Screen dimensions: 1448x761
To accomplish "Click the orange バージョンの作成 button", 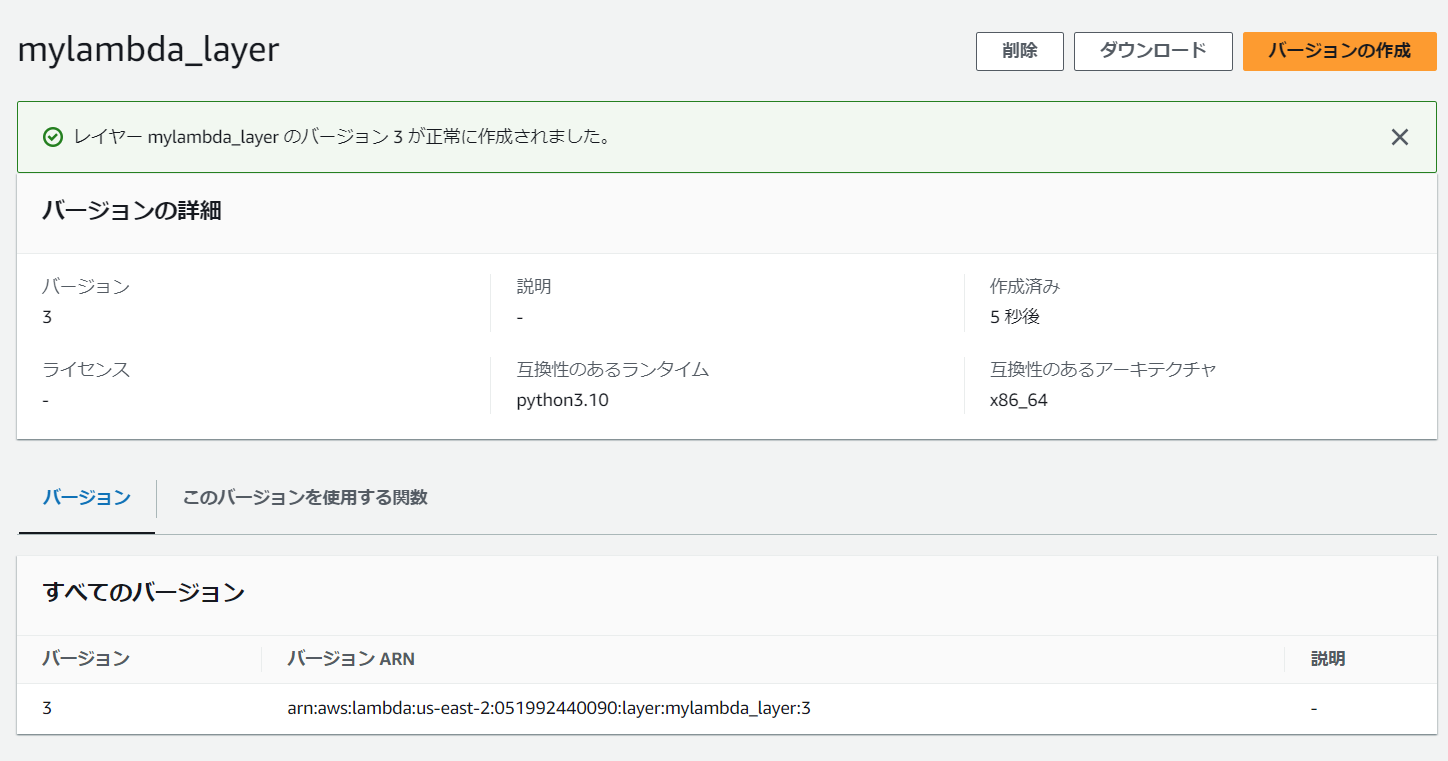I will [1339, 51].
